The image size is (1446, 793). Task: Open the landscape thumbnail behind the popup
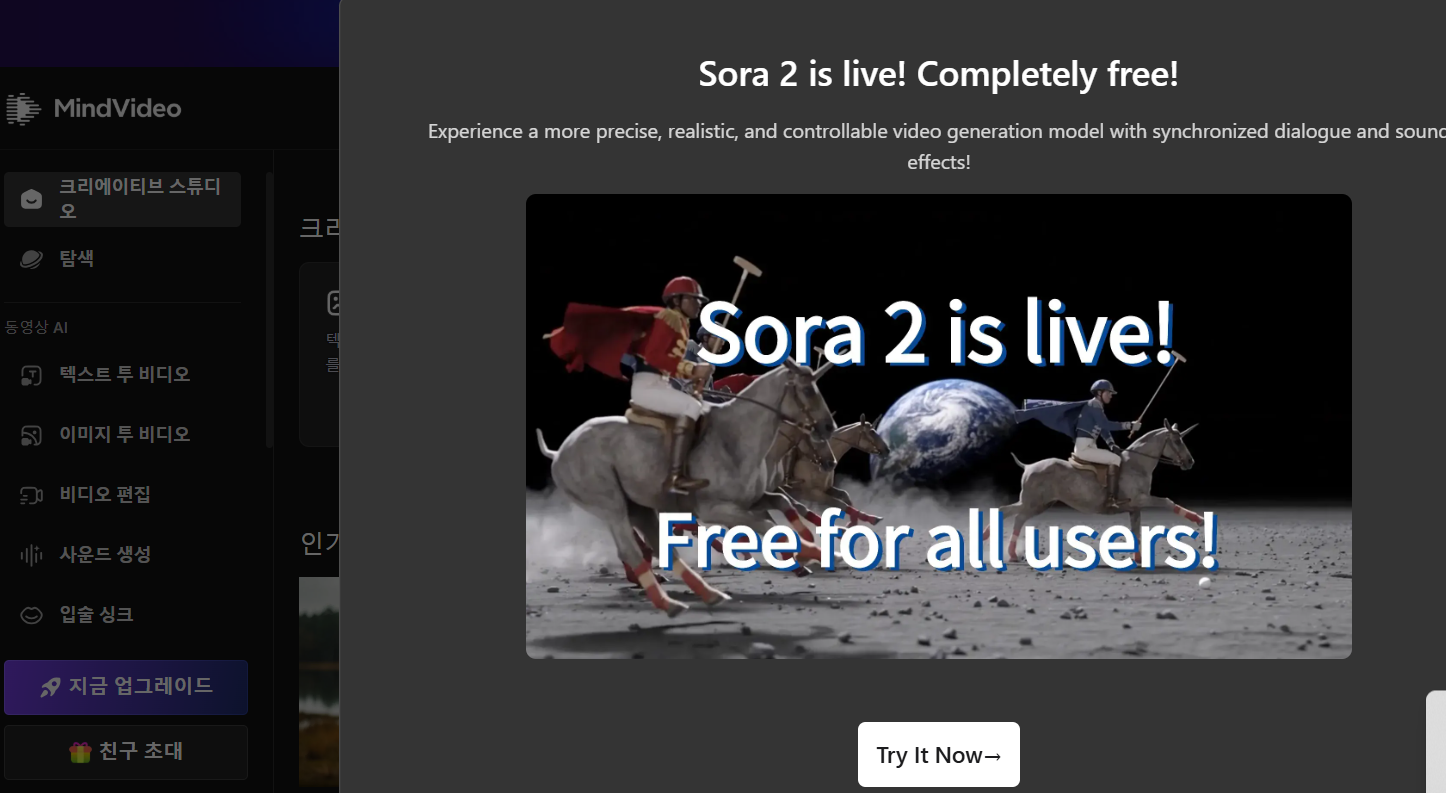tap(319, 680)
